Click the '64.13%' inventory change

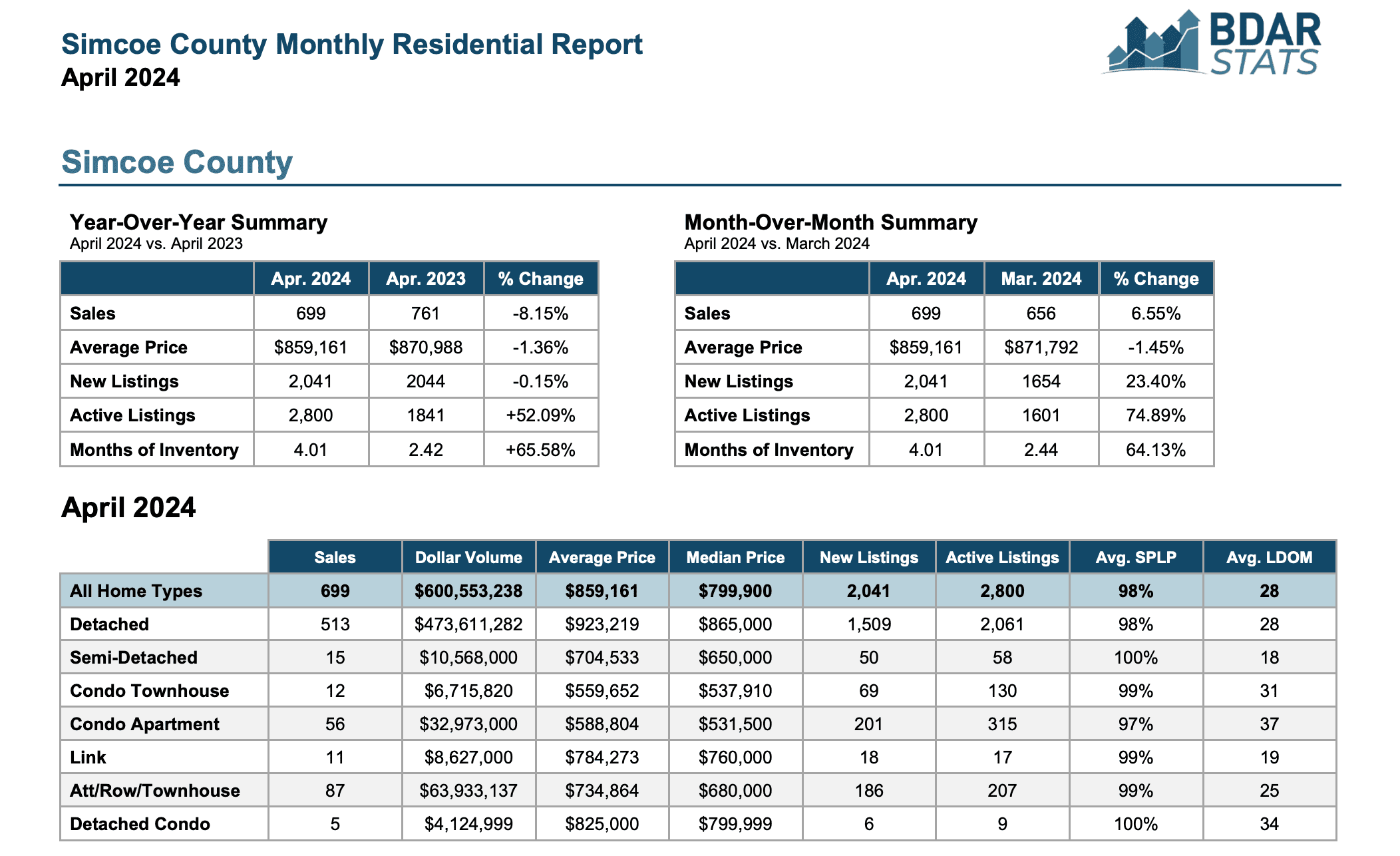click(1156, 450)
